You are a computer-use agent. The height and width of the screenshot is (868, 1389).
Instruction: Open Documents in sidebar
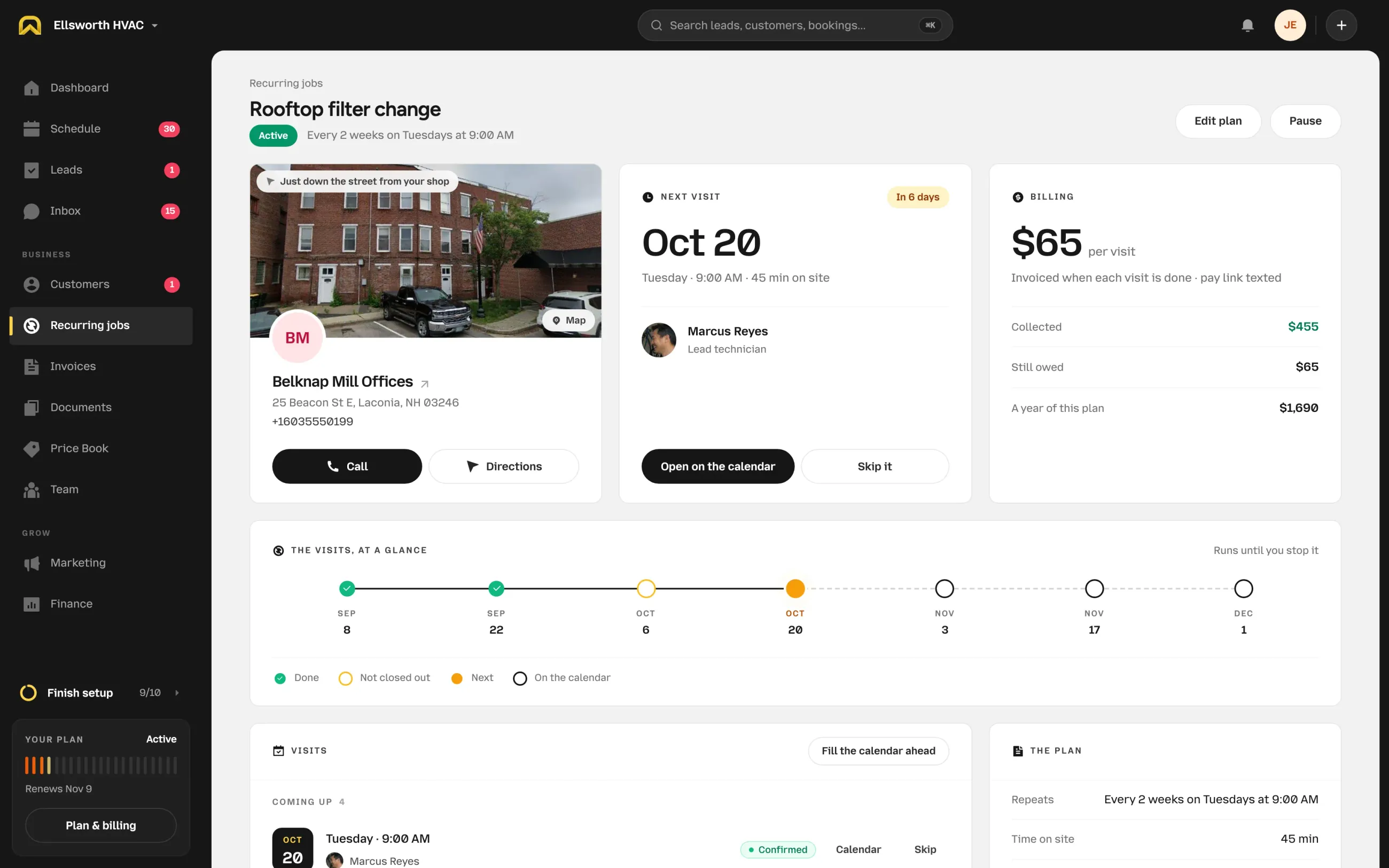coord(101,408)
